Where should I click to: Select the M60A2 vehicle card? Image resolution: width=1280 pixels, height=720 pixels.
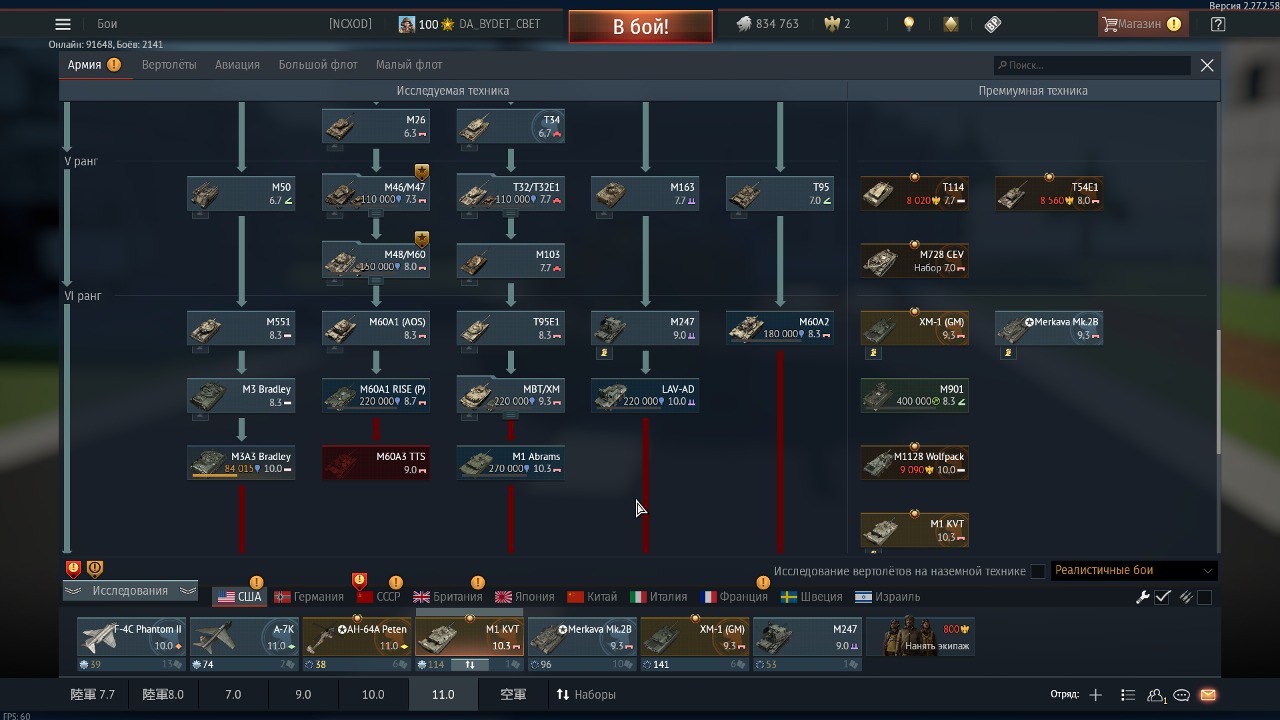pyautogui.click(x=780, y=328)
